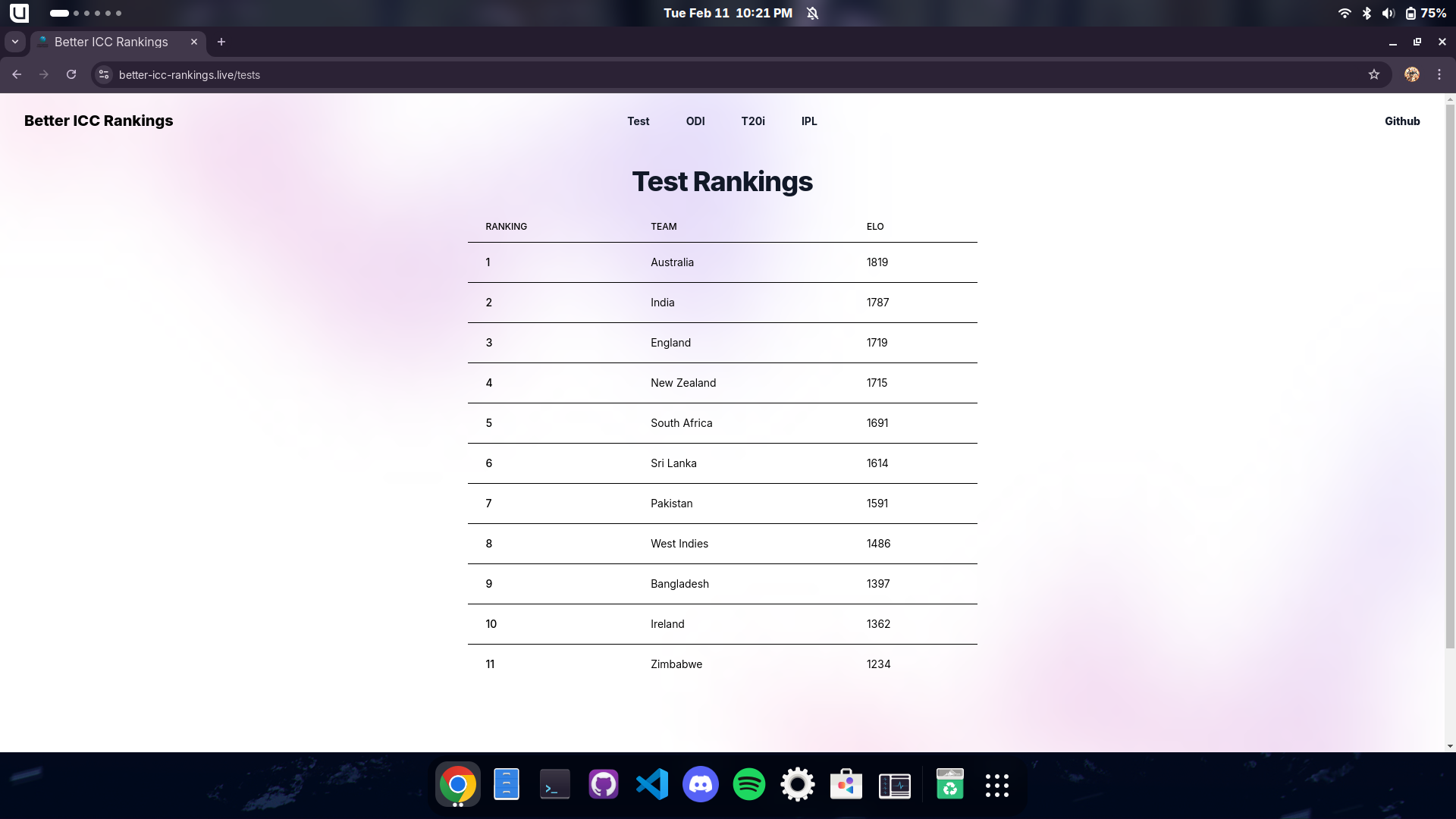Go to the IPL rankings nav link

tap(809, 121)
